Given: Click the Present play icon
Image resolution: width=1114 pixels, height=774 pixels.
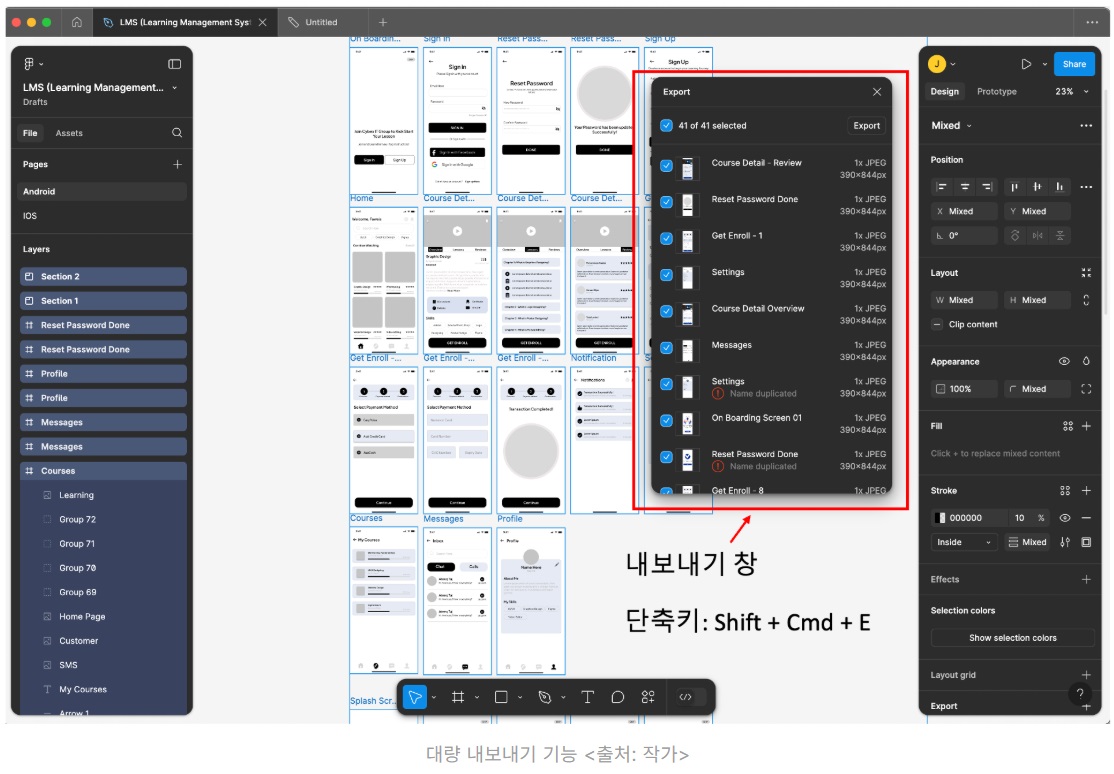Looking at the screenshot, I should click(1026, 64).
